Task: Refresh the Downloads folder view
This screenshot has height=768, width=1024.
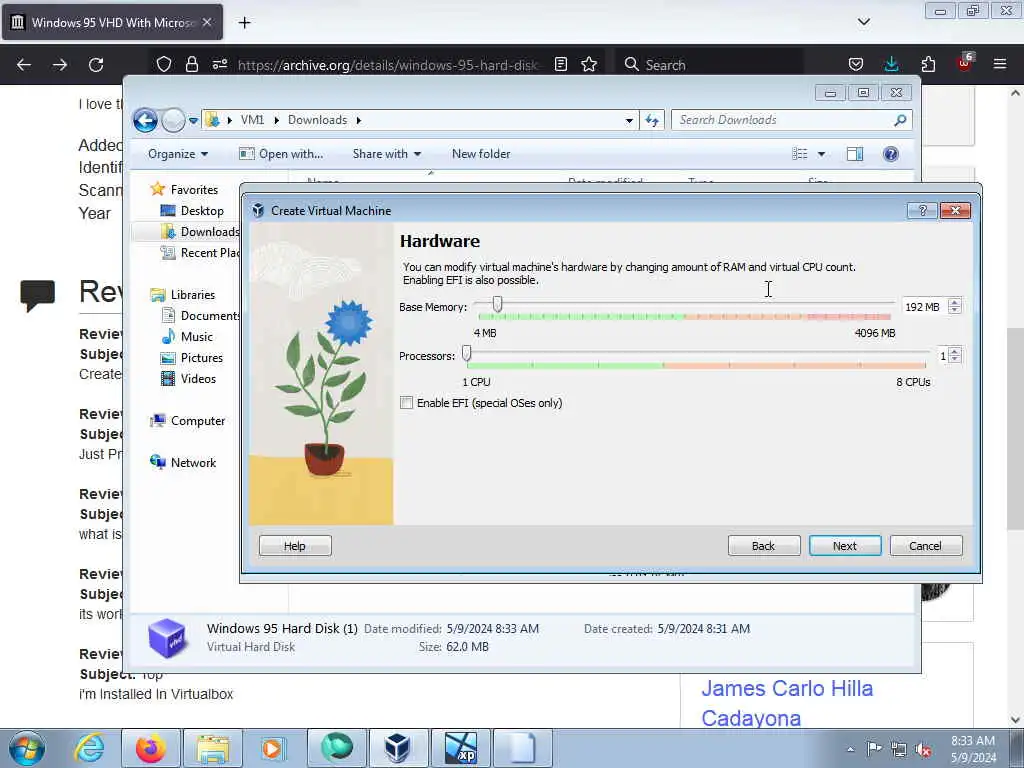Action: point(652,120)
